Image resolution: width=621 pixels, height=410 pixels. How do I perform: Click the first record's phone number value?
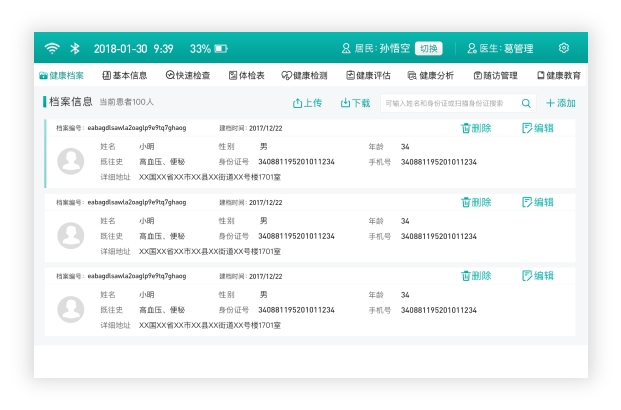[439, 162]
